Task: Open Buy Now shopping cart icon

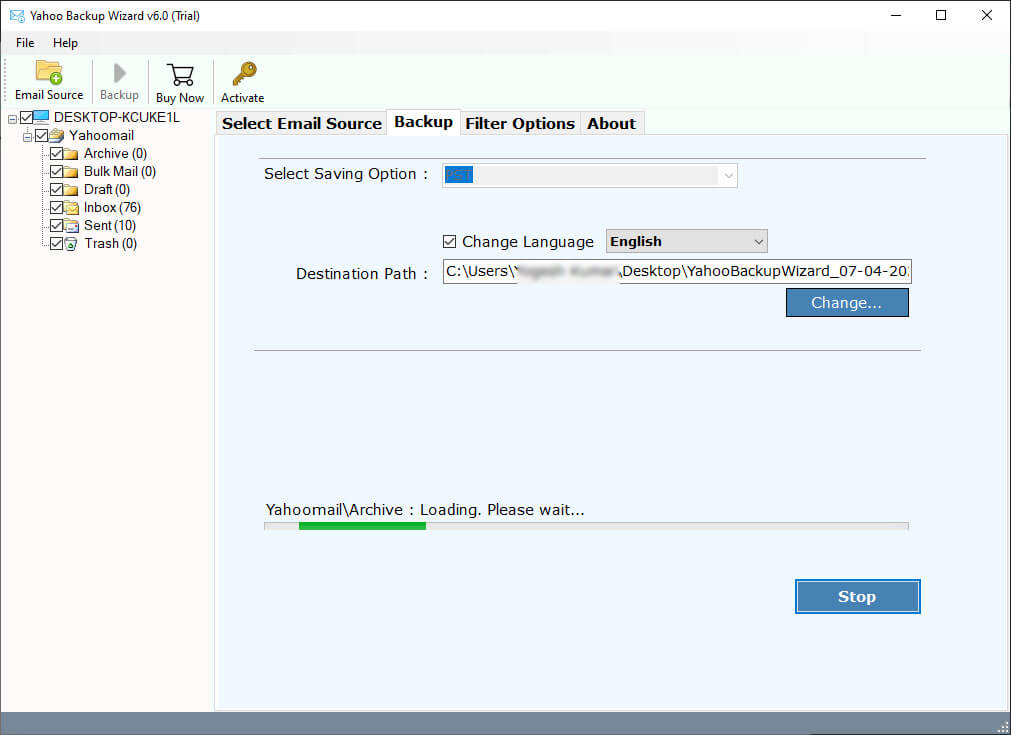Action: 180,74
